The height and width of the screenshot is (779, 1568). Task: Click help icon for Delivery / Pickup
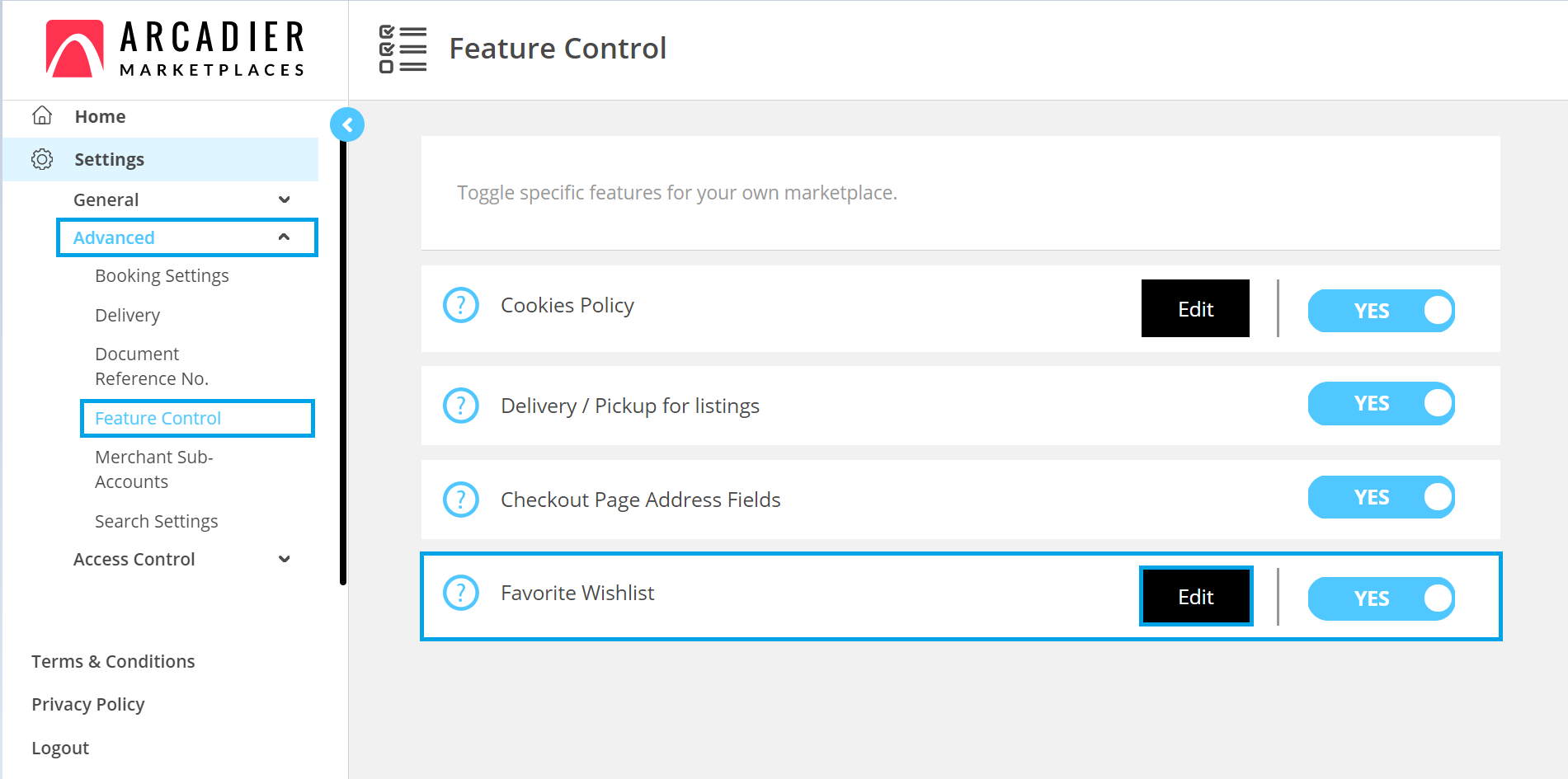(461, 406)
